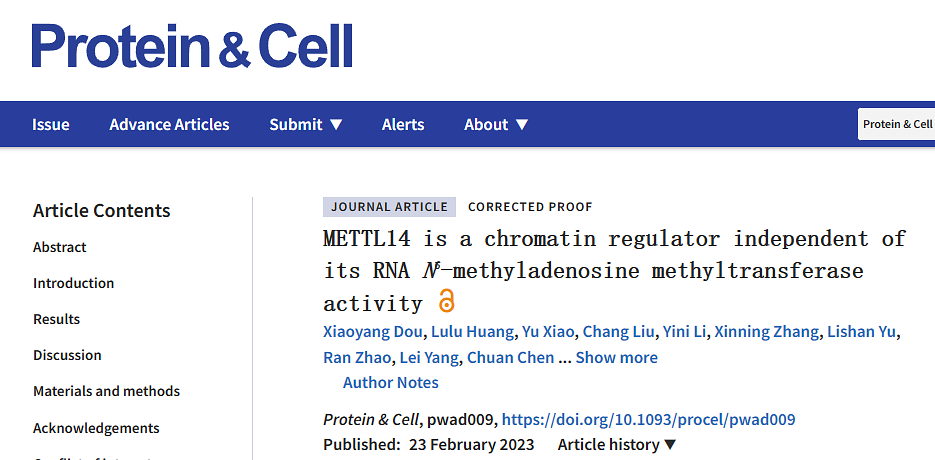Open the Alerts page
Viewport: 935px width, 460px height.
pos(403,125)
